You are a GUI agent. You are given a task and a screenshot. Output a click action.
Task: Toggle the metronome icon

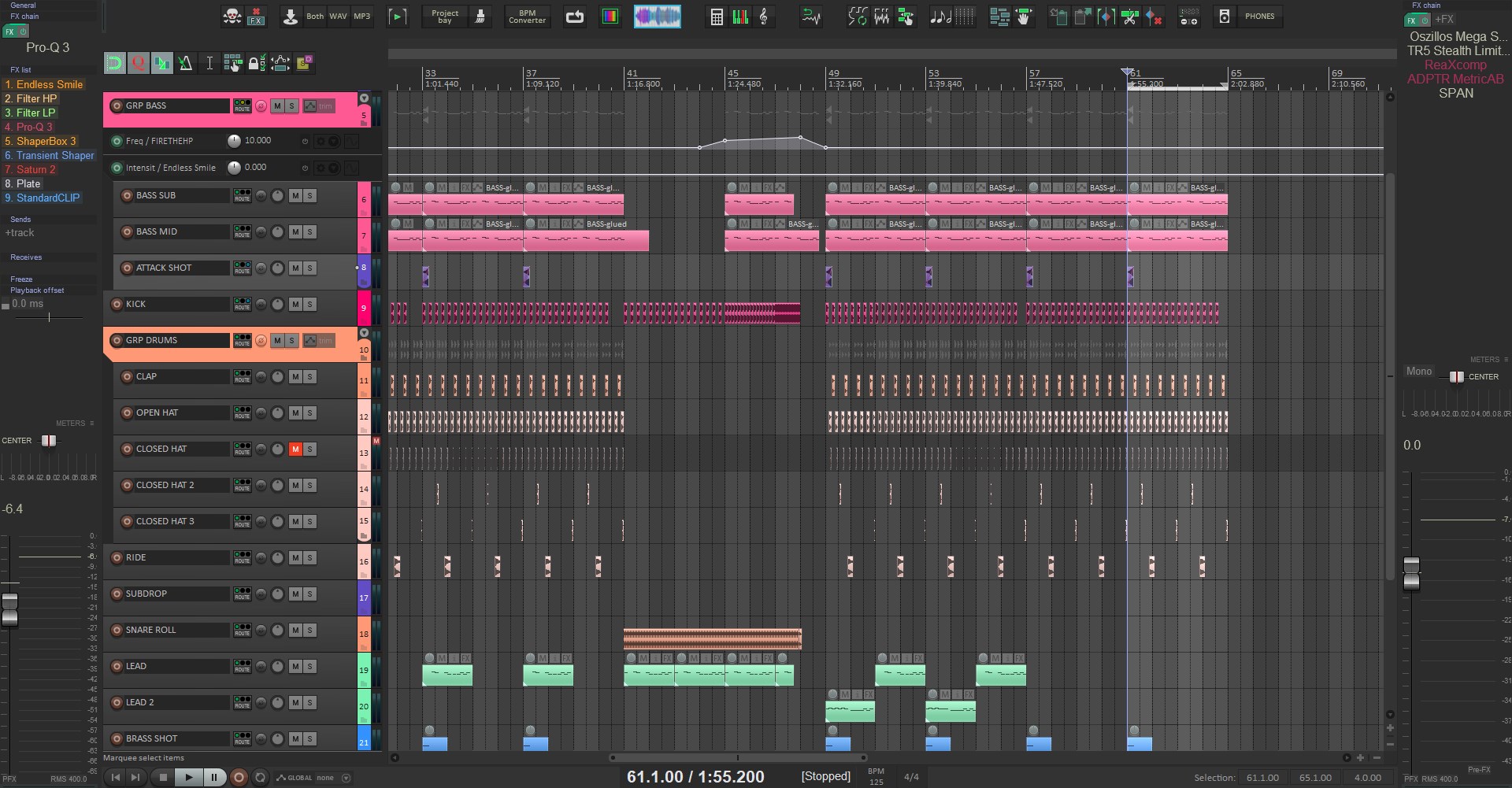[185, 63]
